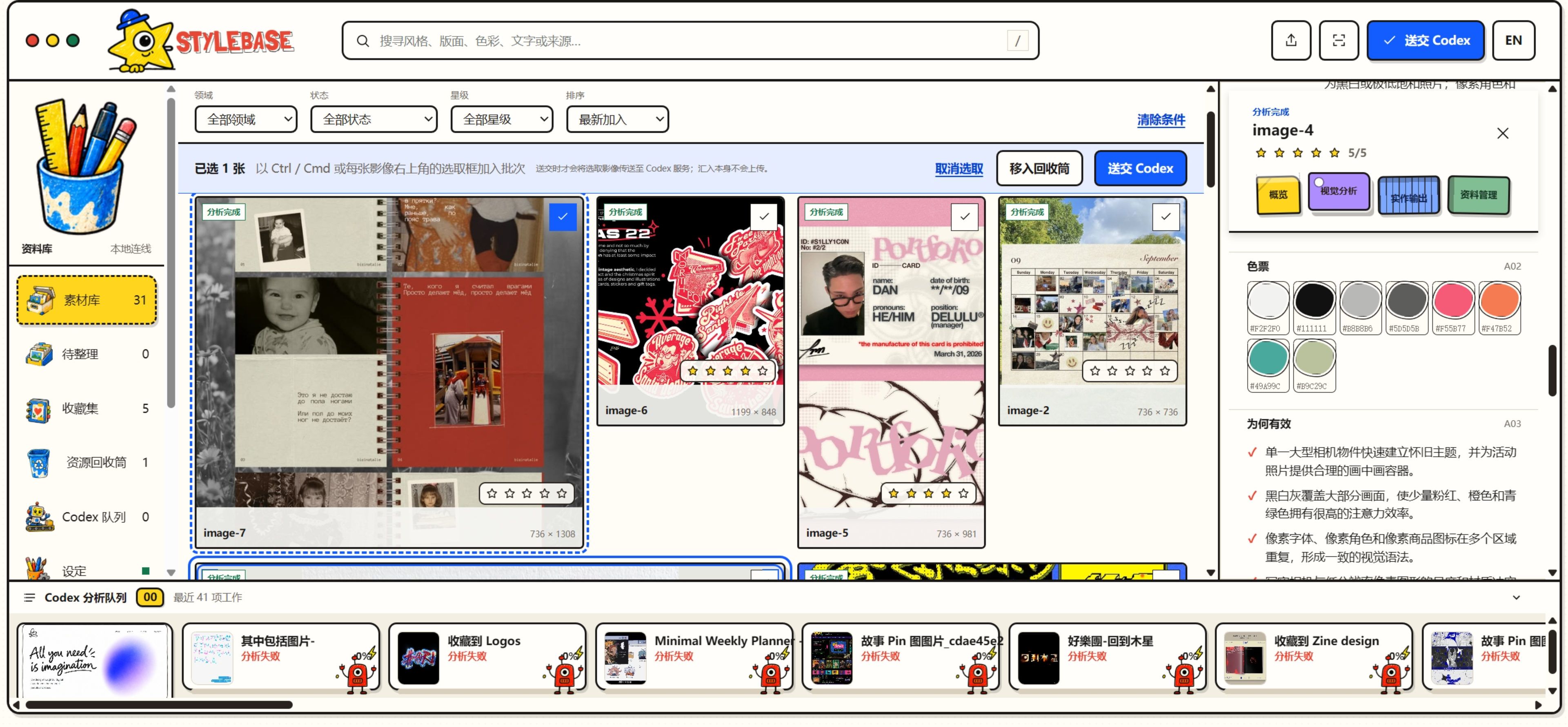The image size is (1568, 727).
Task: Click the screenshot capture frame icon
Action: coord(1339,40)
